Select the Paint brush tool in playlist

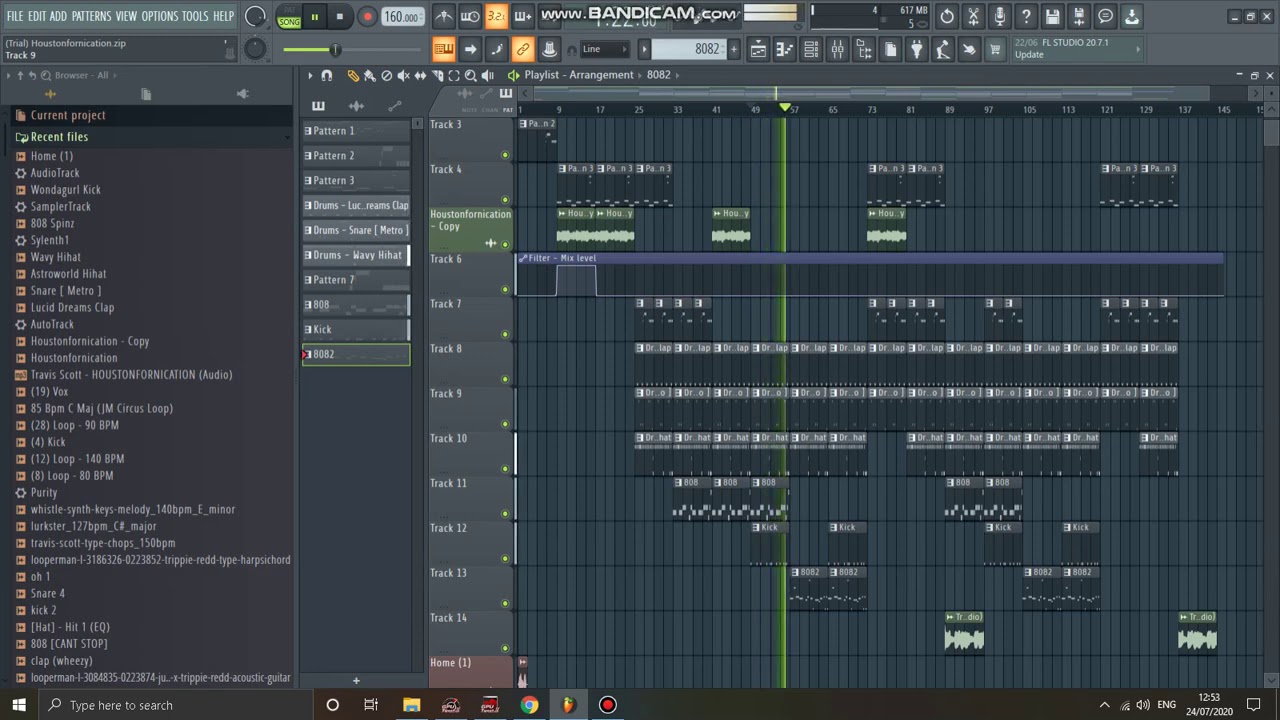tap(369, 76)
